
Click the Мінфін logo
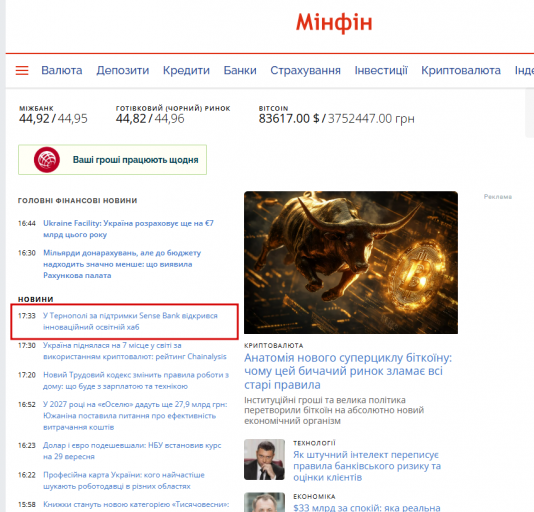[x=334, y=23]
